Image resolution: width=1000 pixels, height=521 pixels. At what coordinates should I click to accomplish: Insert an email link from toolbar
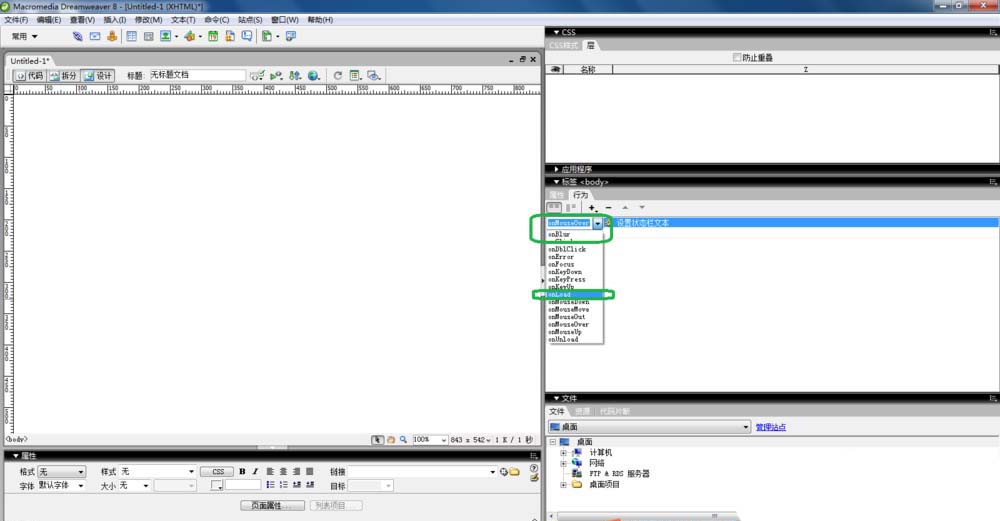[x=95, y=37]
